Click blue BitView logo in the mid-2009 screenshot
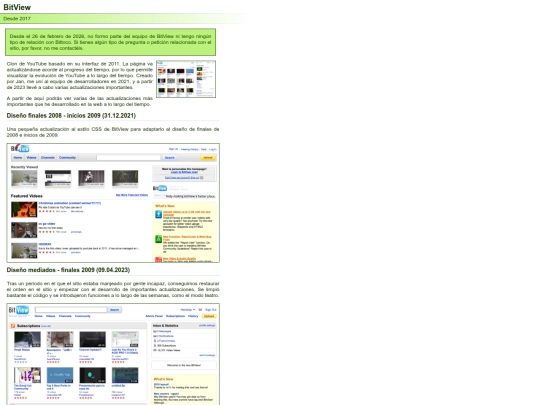This screenshot has width=540, height=405. click(19, 310)
